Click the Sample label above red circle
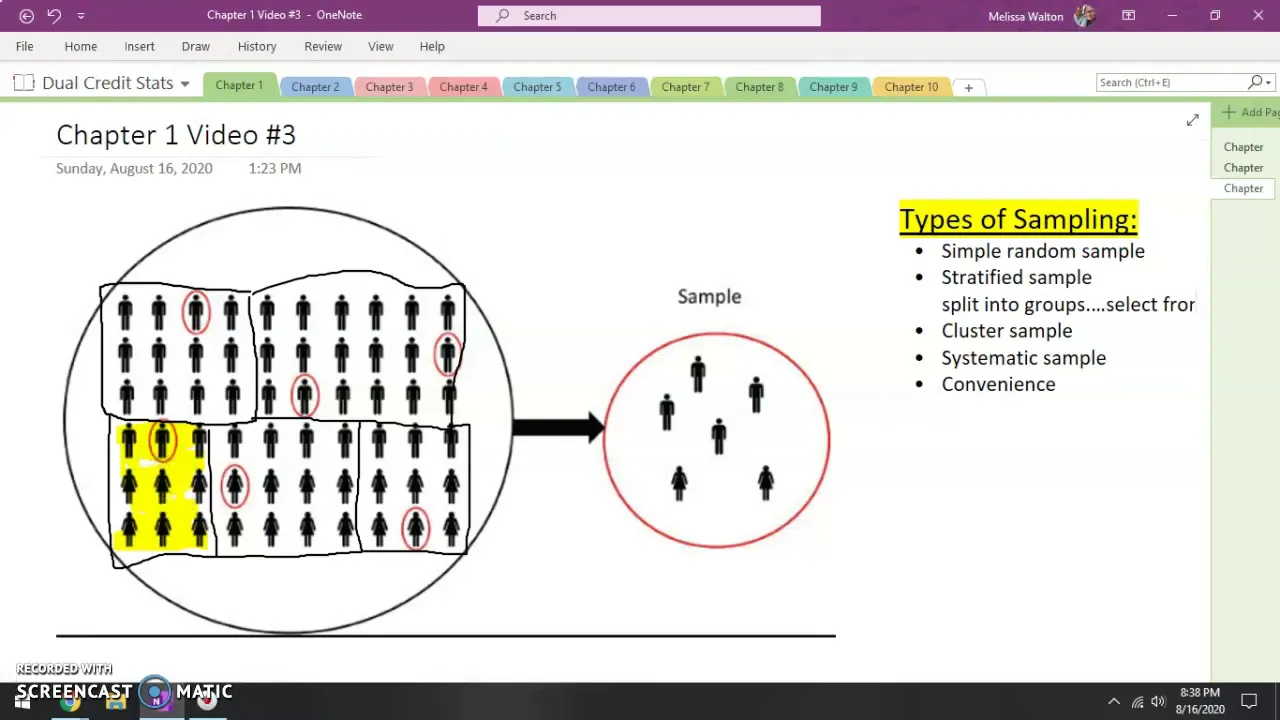 pyautogui.click(x=709, y=296)
